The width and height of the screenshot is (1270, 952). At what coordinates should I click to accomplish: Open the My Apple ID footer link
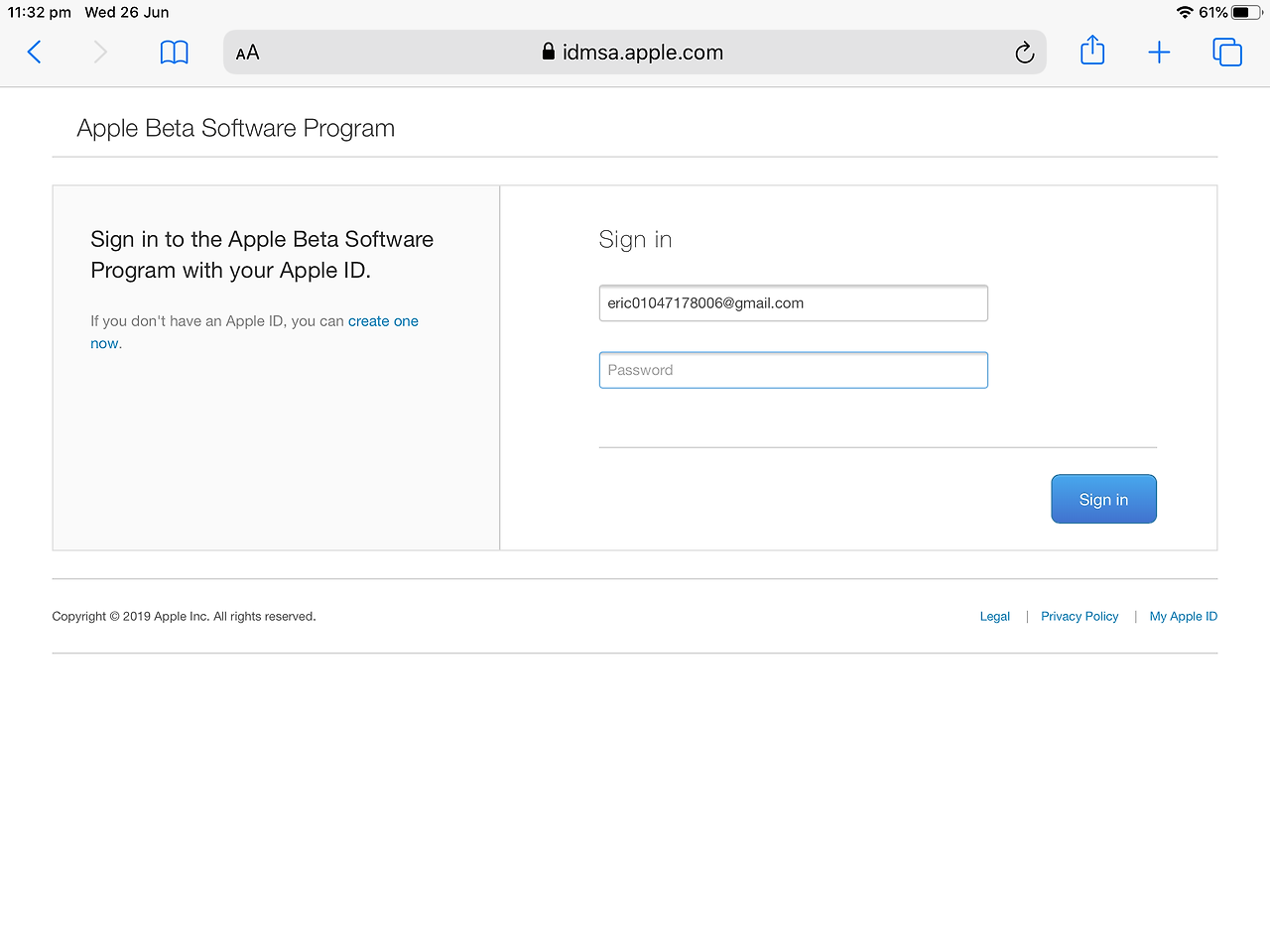click(x=1184, y=616)
